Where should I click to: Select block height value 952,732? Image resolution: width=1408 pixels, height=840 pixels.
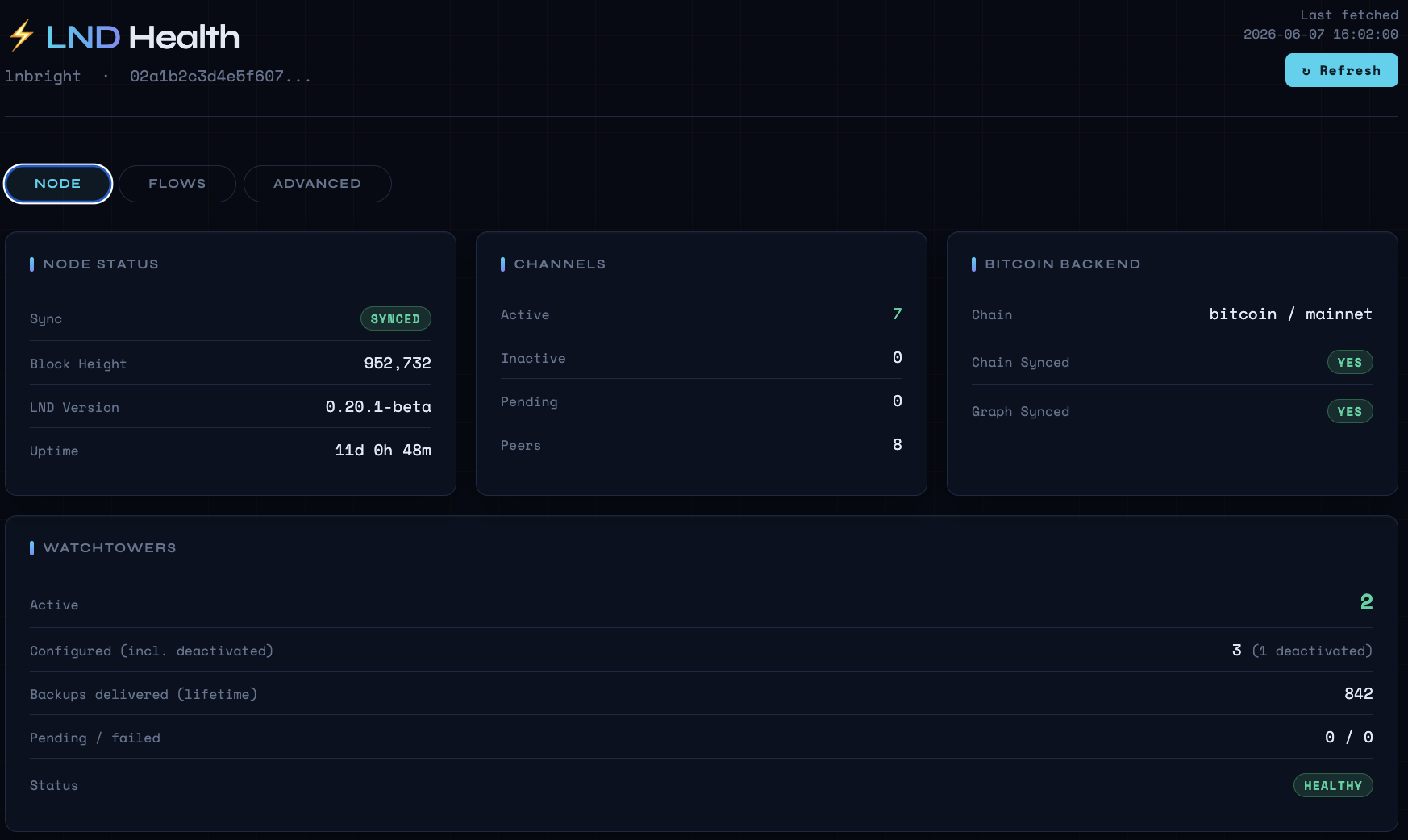[x=398, y=363]
